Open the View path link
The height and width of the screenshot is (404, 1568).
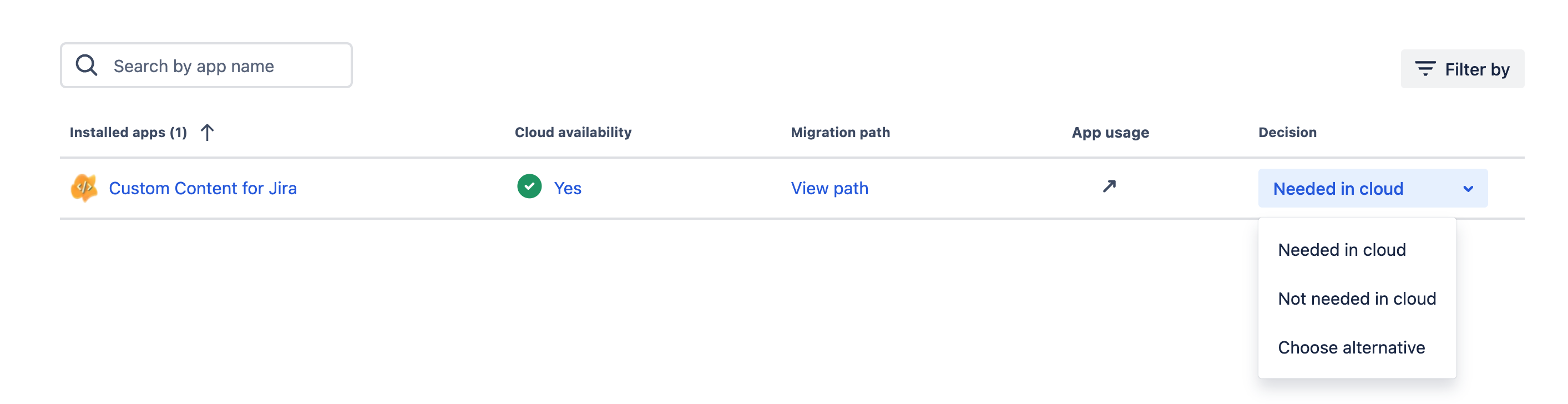(x=829, y=189)
